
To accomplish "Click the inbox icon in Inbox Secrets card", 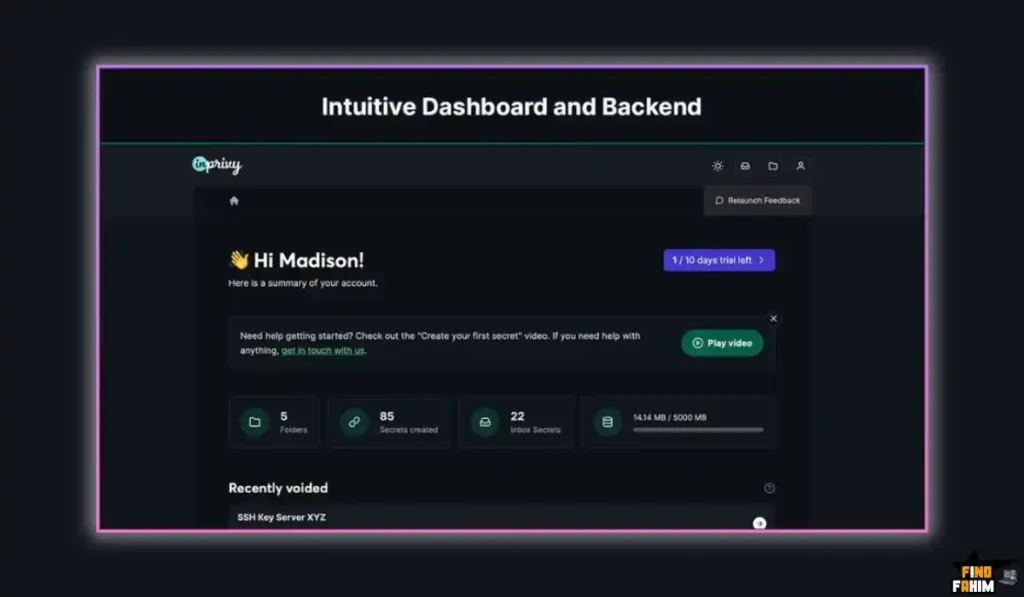I will tap(485, 422).
